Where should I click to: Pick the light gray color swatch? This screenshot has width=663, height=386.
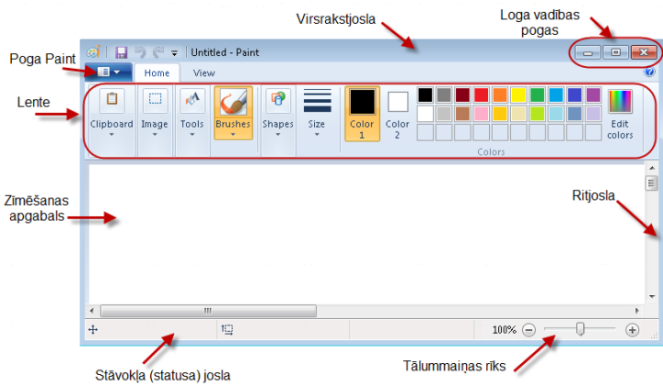444,114
